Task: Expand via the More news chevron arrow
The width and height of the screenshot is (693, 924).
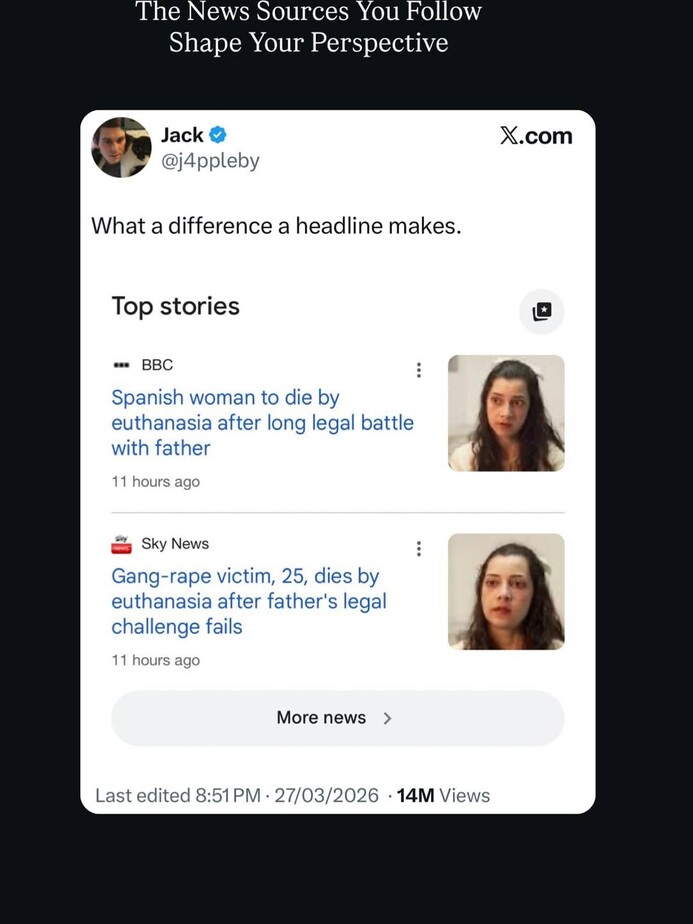Action: pyautogui.click(x=388, y=718)
